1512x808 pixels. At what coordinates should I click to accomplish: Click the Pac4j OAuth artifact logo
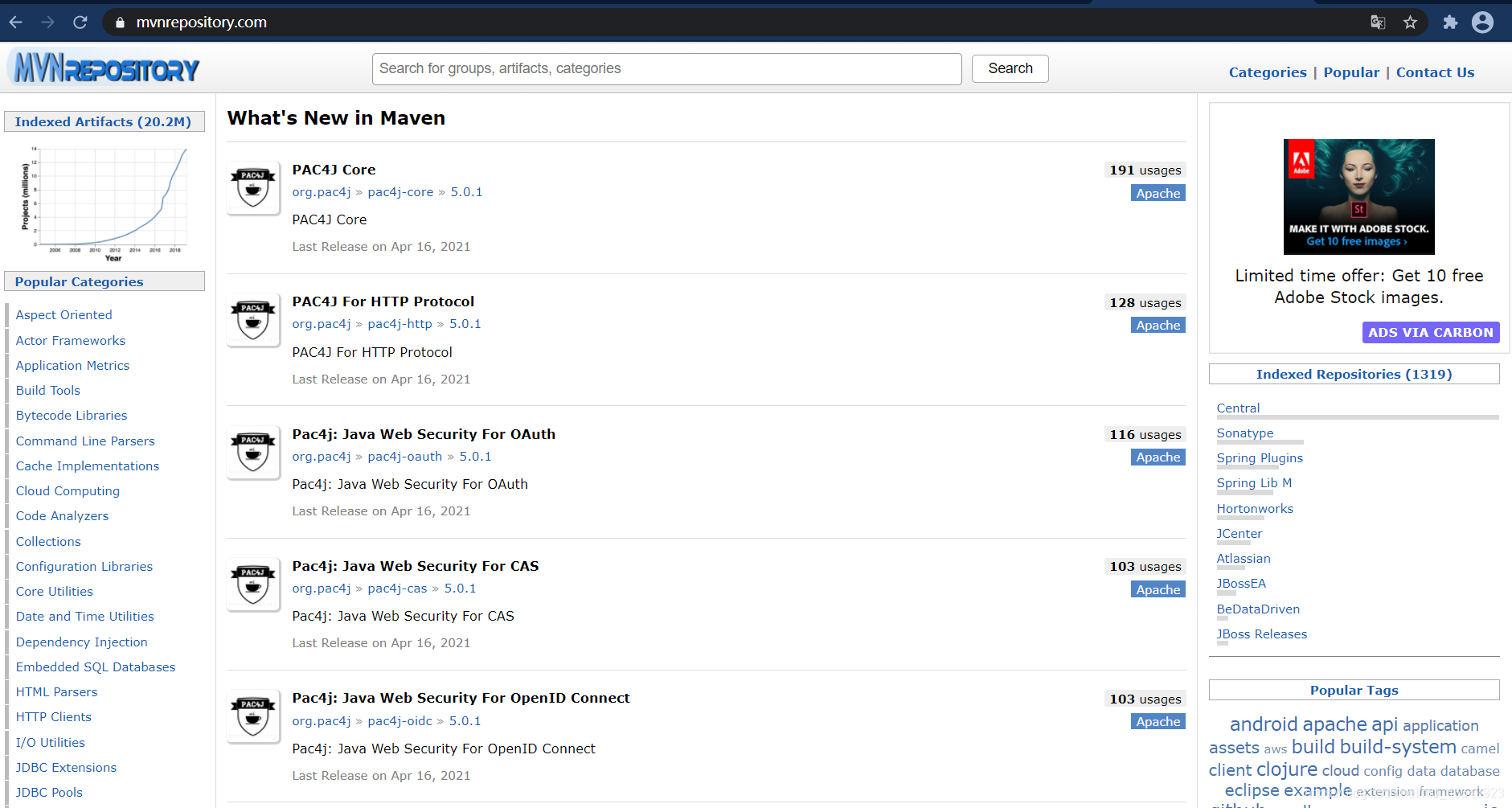tap(253, 452)
